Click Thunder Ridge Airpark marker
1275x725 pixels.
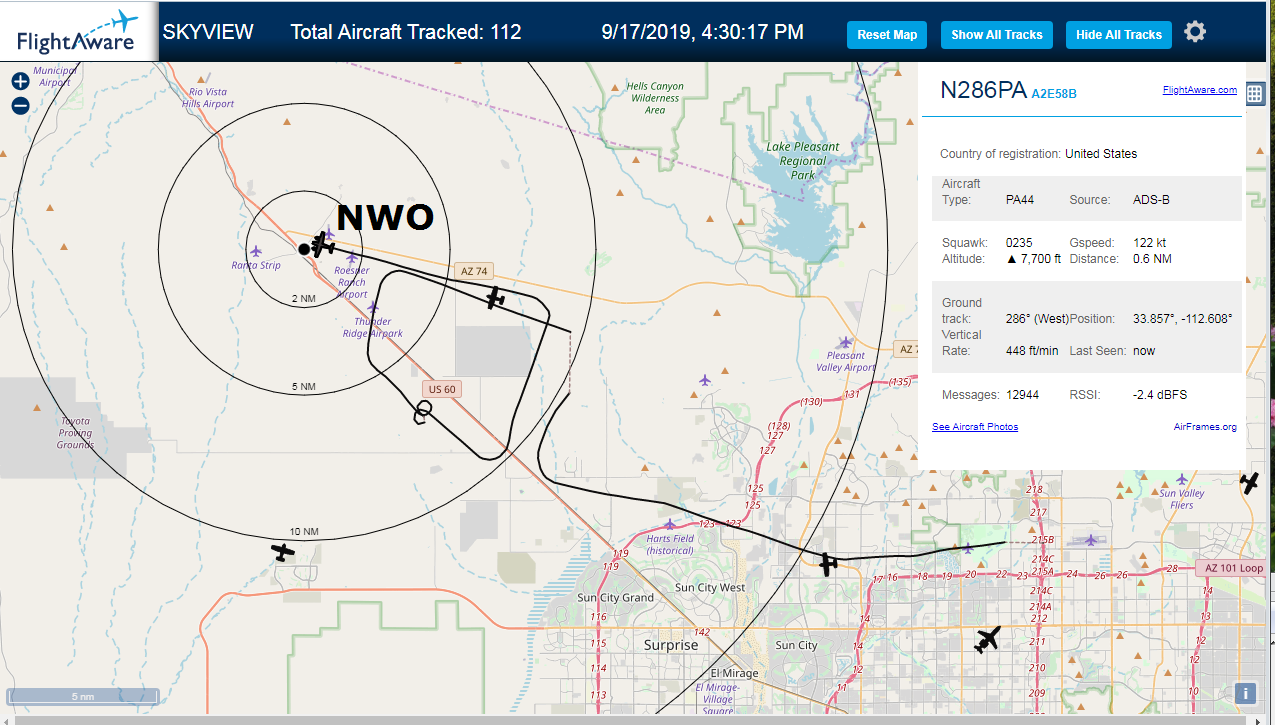(373, 308)
